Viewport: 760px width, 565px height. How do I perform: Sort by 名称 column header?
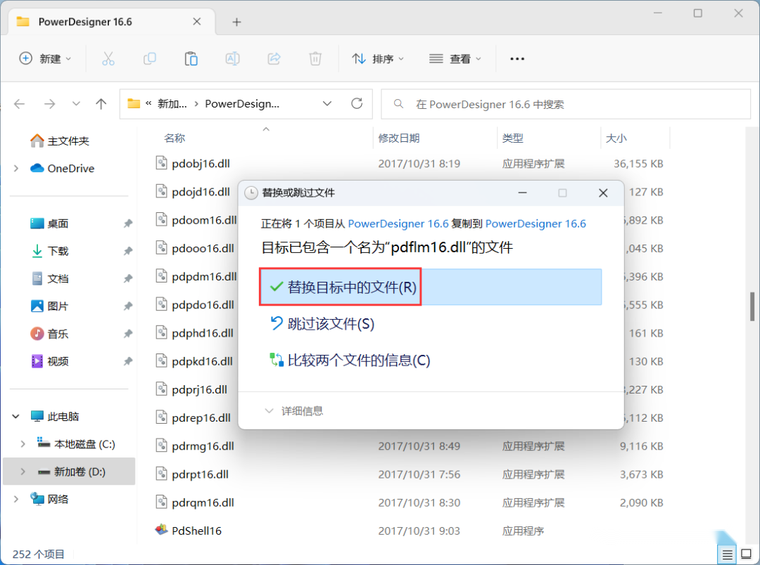[174, 138]
